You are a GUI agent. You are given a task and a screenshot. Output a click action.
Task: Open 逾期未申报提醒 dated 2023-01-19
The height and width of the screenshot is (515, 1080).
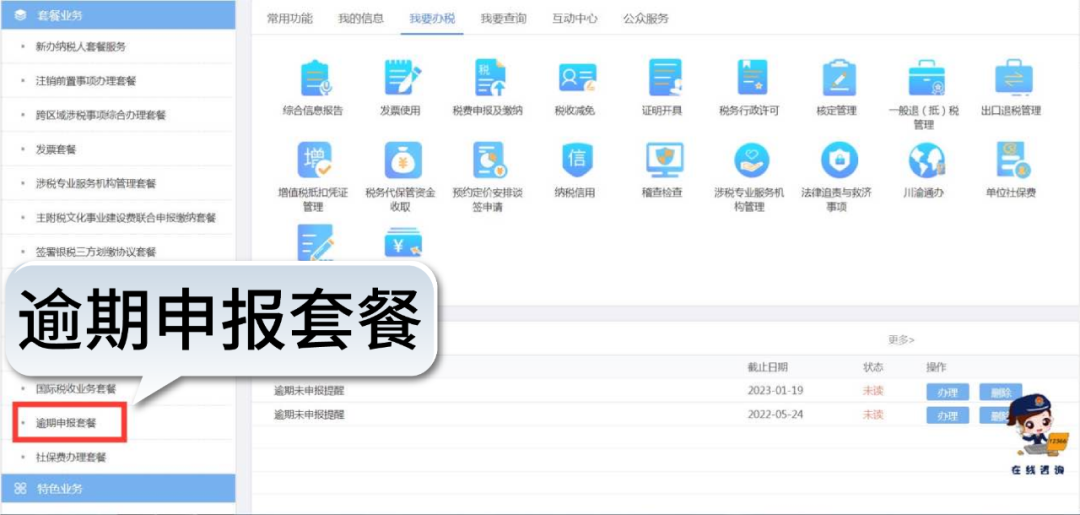click(309, 391)
